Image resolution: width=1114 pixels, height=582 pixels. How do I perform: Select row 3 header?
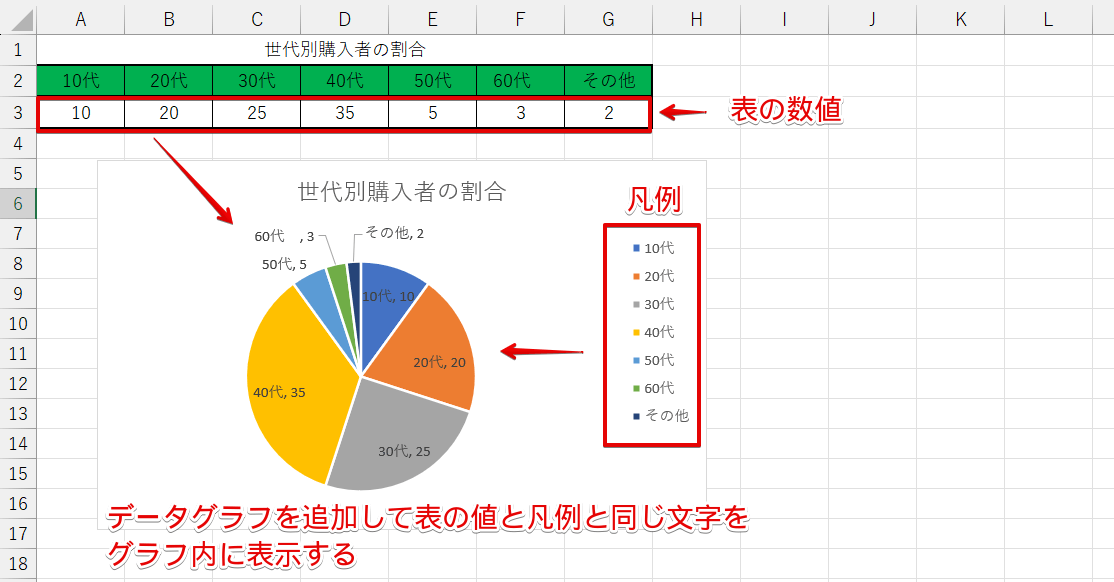click(x=17, y=113)
